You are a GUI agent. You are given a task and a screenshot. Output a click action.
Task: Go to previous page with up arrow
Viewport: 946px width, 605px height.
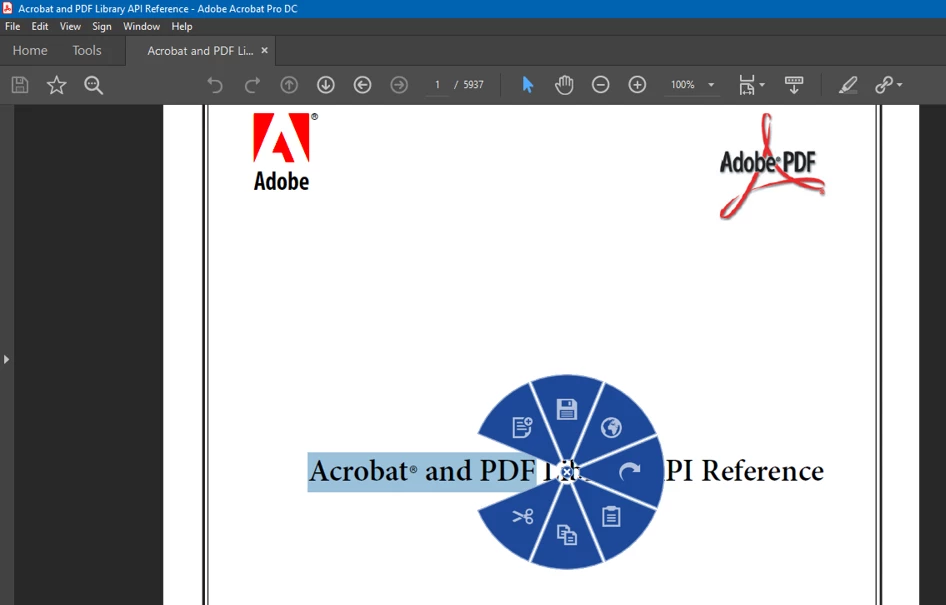[x=289, y=85]
